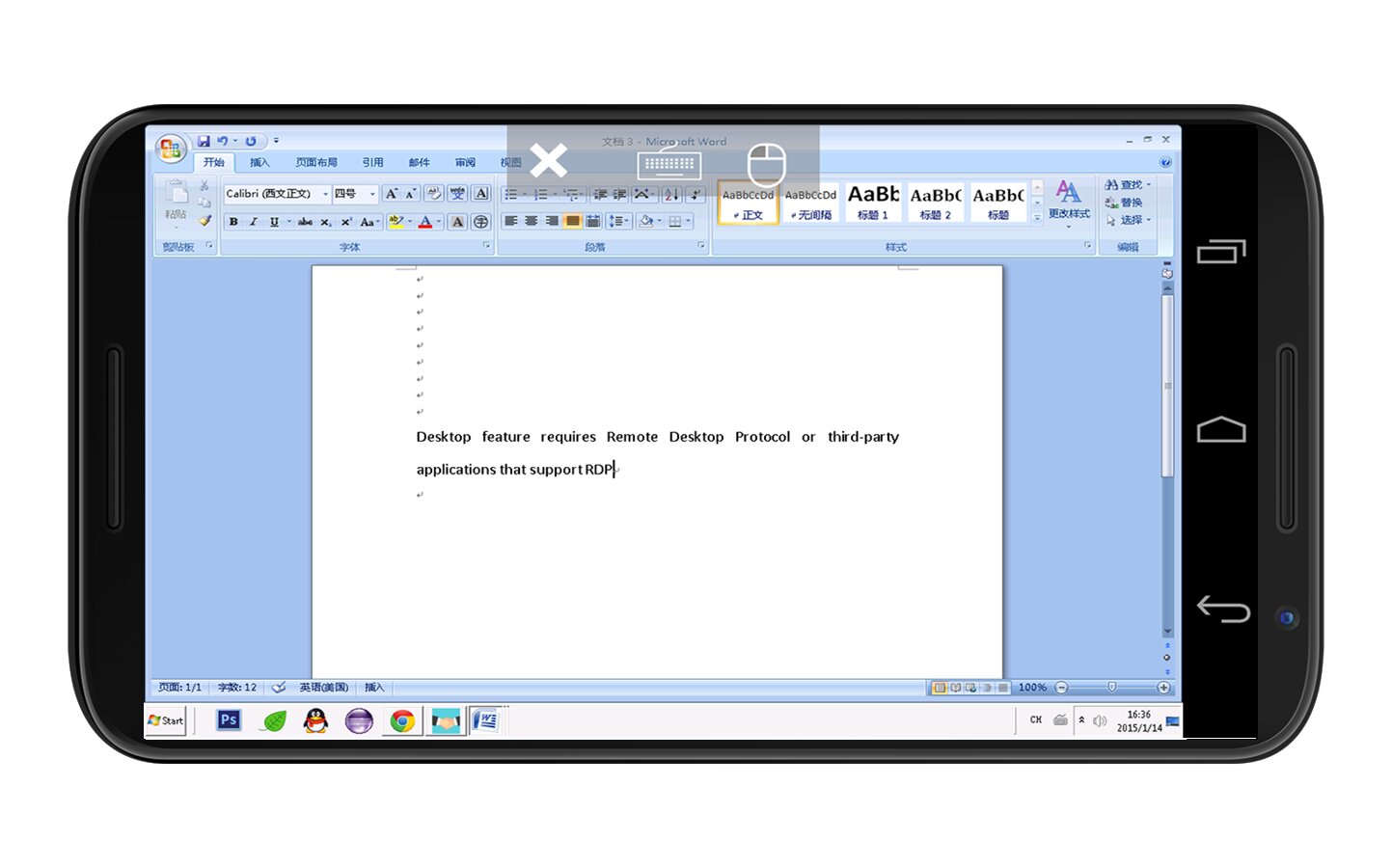This screenshot has width=1392, height=868.
Task: Click the strikethrough abc icon
Action: (x=305, y=222)
